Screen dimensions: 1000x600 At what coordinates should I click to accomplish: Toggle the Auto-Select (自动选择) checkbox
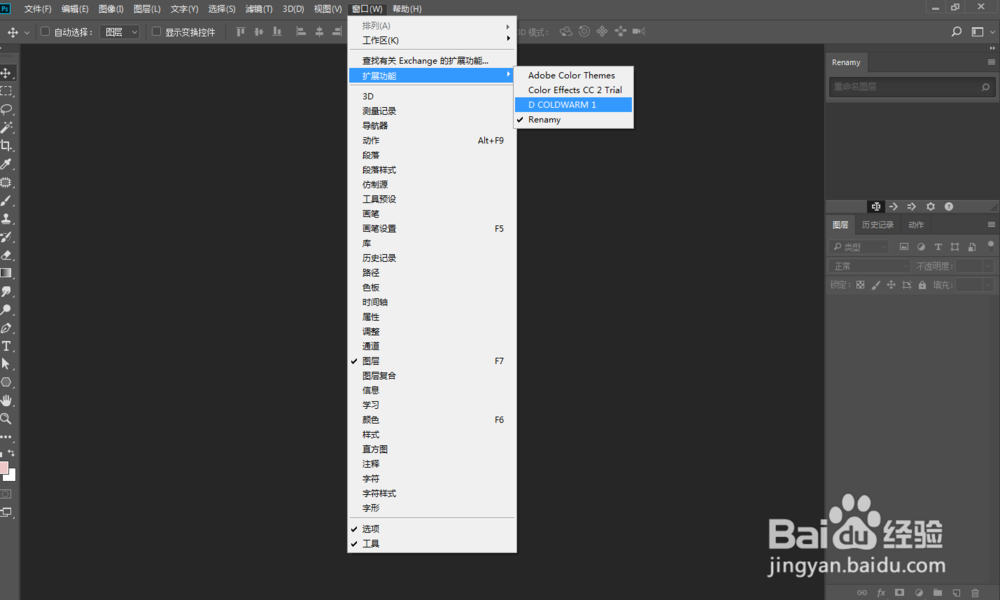pyautogui.click(x=45, y=31)
